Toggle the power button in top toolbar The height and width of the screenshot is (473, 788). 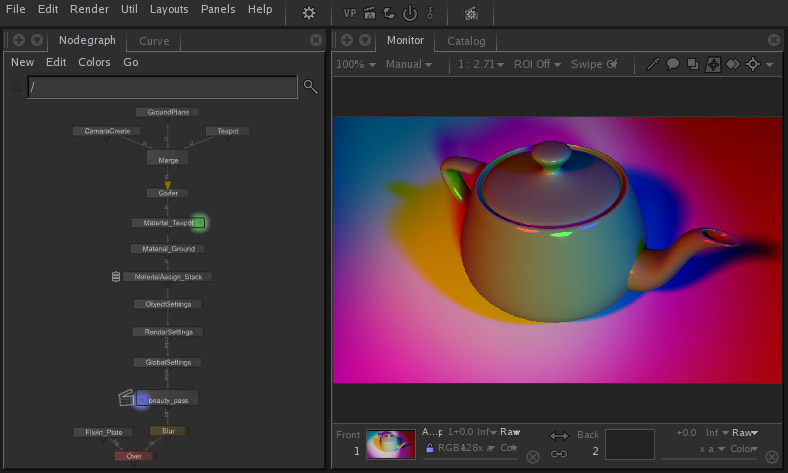[410, 13]
